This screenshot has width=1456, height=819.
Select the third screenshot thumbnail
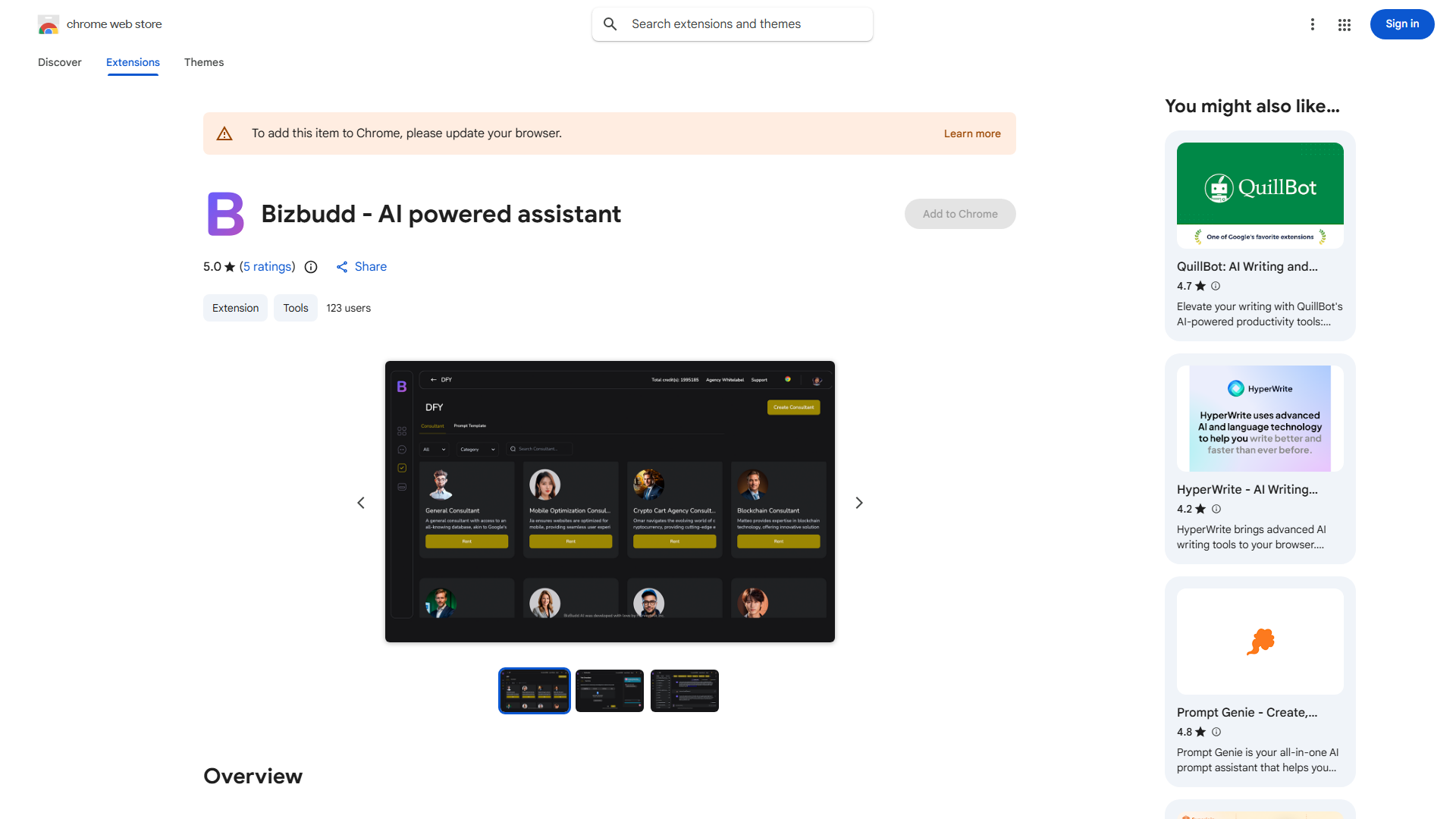click(x=684, y=691)
